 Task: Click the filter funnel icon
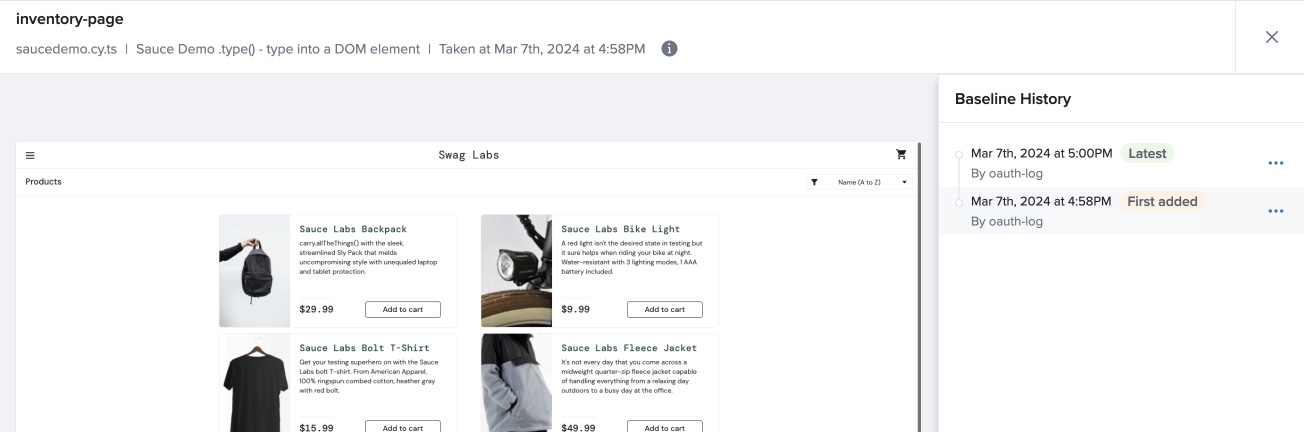tap(814, 182)
